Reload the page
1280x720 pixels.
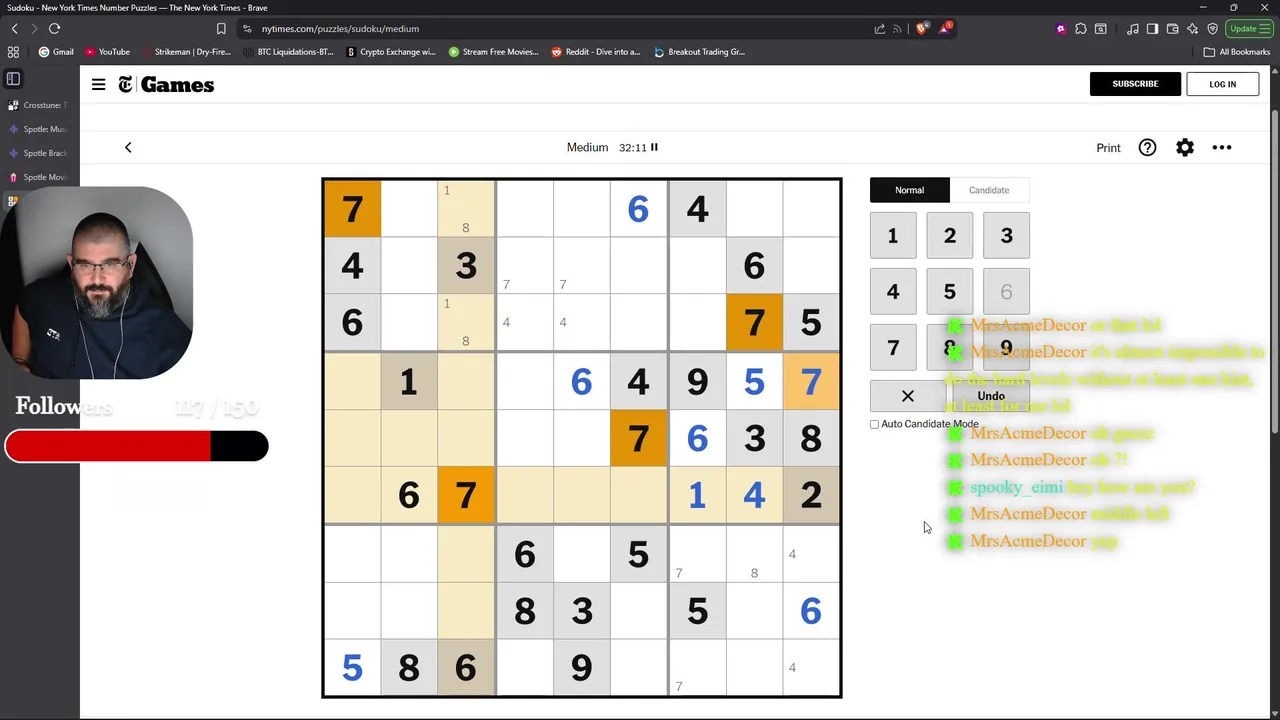click(x=54, y=29)
